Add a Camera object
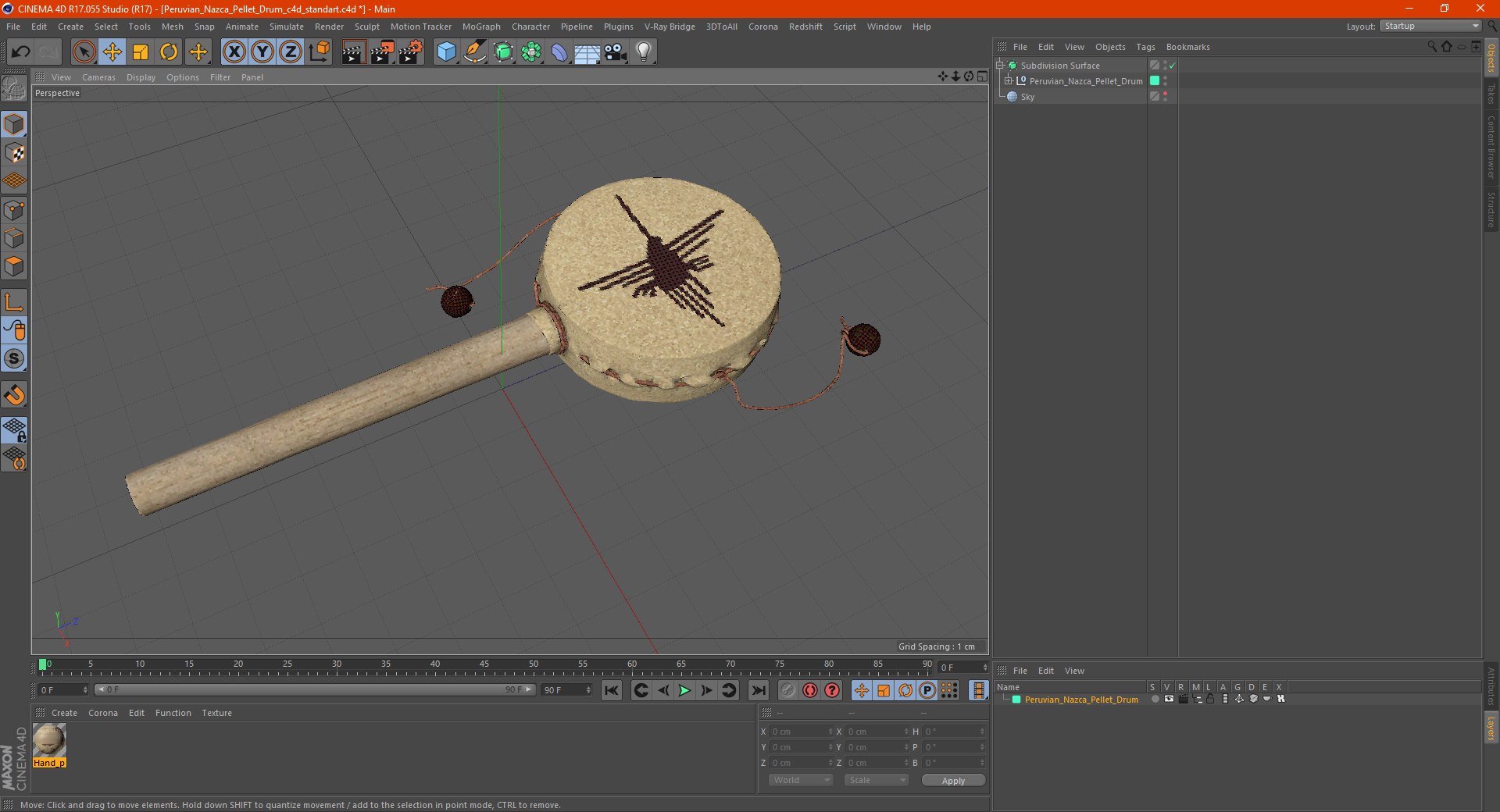The height and width of the screenshot is (812, 1500). [616, 52]
